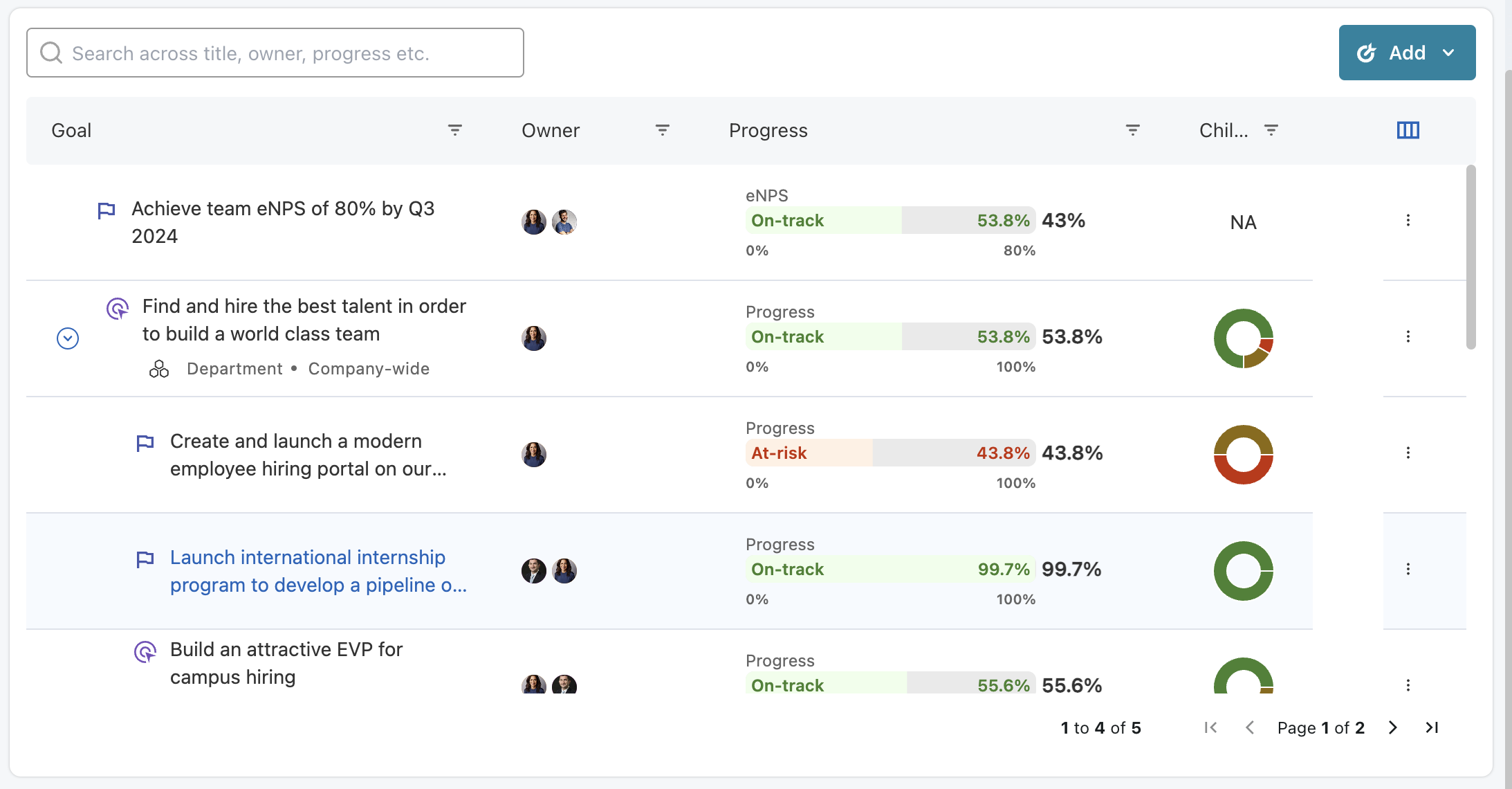Click the flag icon beside eNPS goal
The height and width of the screenshot is (789, 1512).
(x=107, y=210)
